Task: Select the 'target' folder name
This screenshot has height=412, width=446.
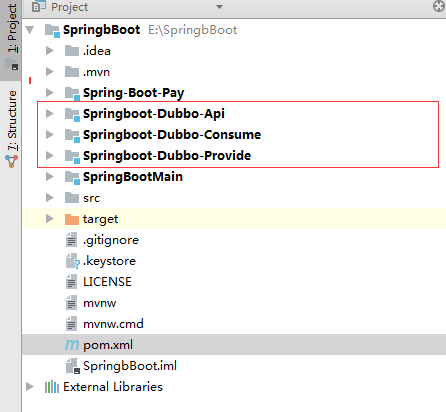Action: click(100, 219)
